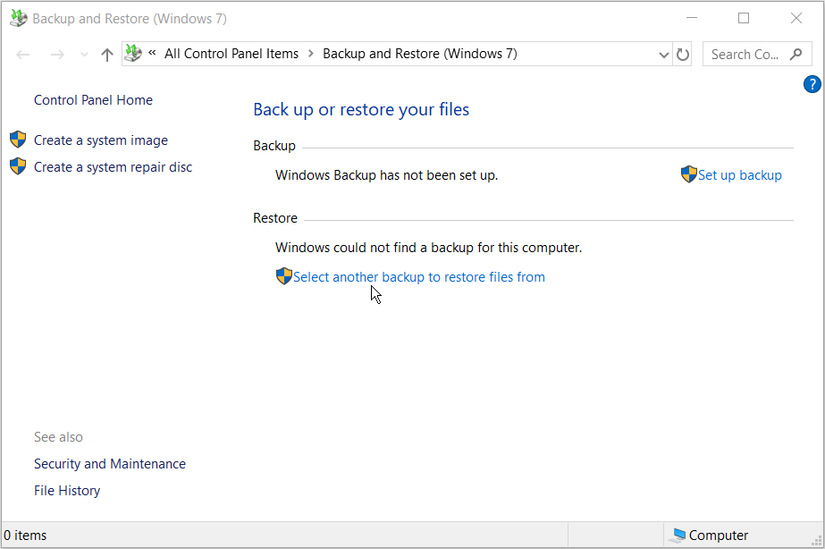Click the shield icon beside Set up backup
The image size is (825, 549).
pos(689,174)
